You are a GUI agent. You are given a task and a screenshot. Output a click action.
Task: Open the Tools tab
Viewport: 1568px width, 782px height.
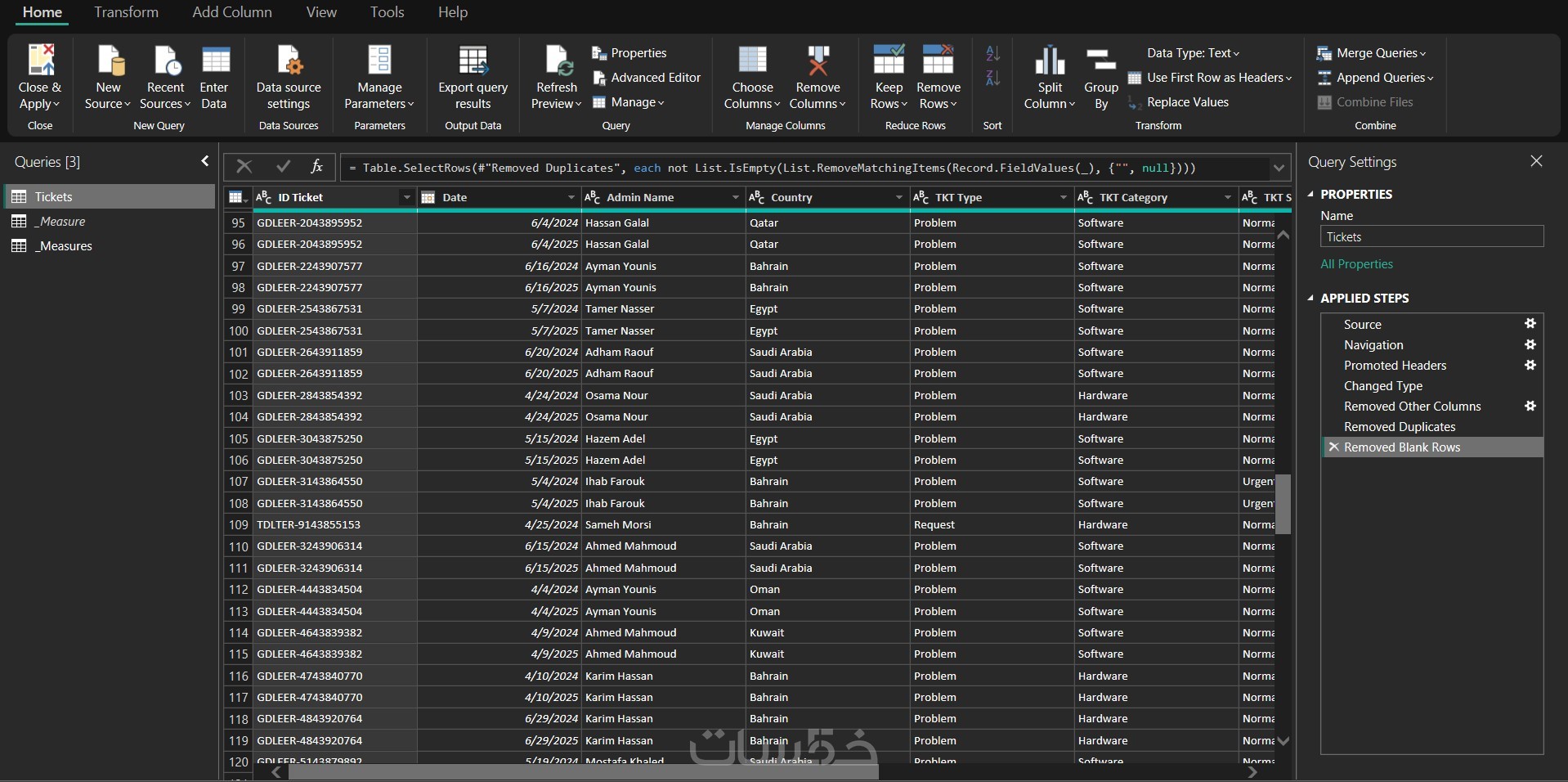387,12
